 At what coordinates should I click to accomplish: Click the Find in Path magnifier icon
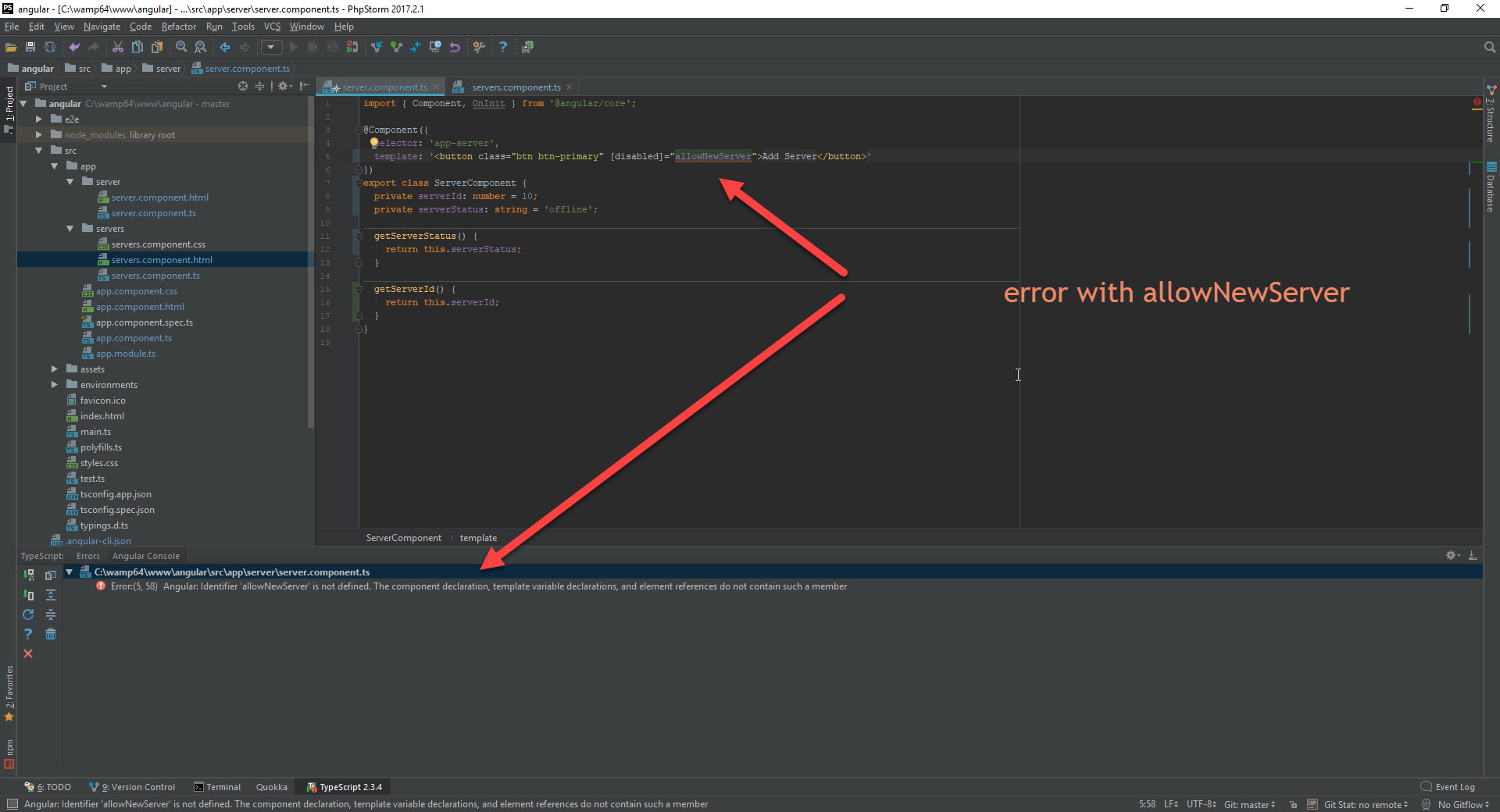201,47
